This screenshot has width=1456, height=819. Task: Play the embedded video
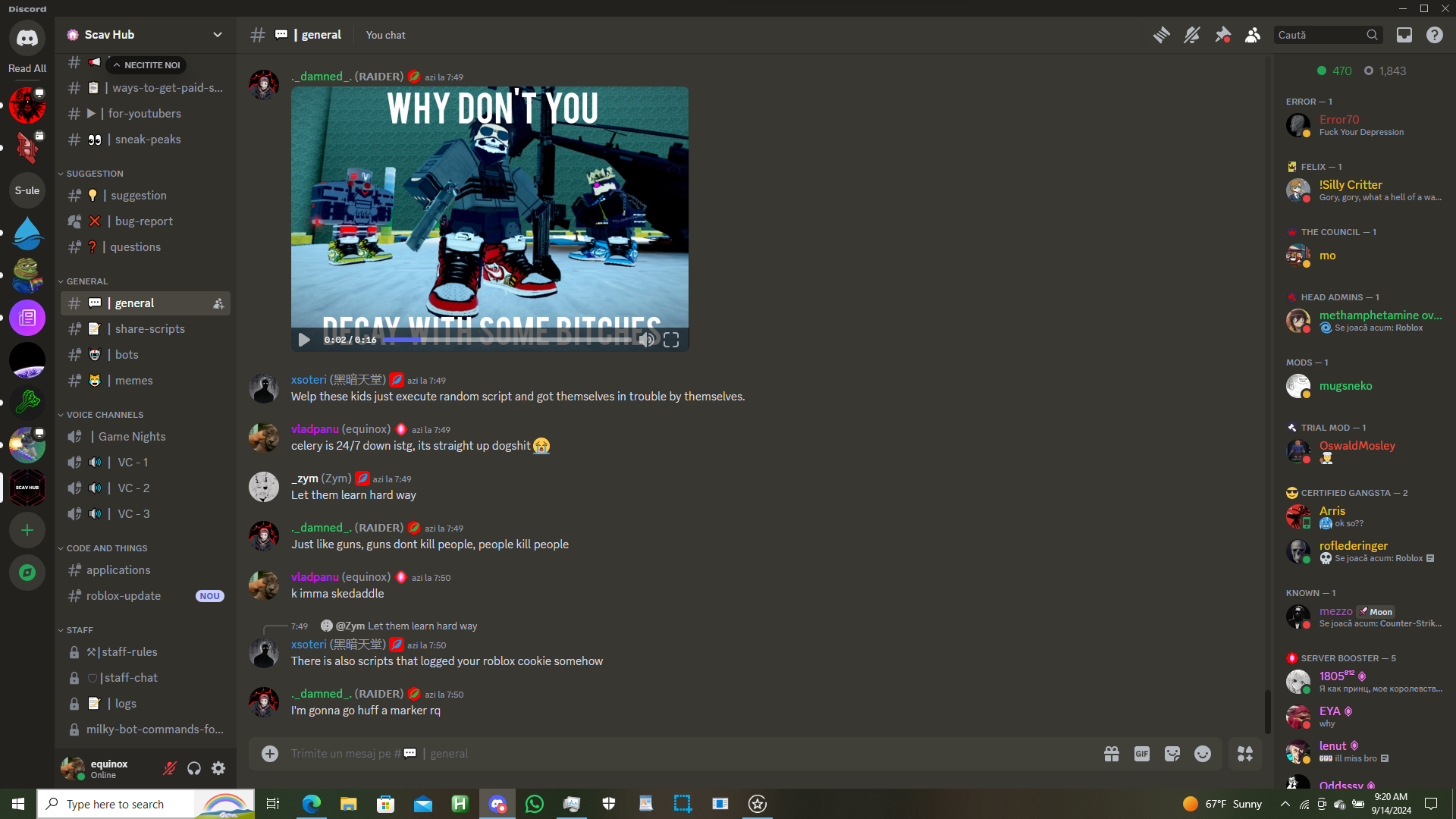tap(304, 340)
